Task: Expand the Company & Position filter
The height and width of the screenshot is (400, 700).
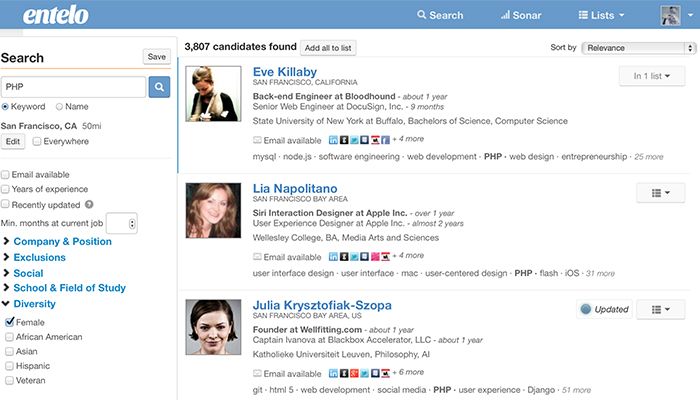Action: (x=62, y=241)
